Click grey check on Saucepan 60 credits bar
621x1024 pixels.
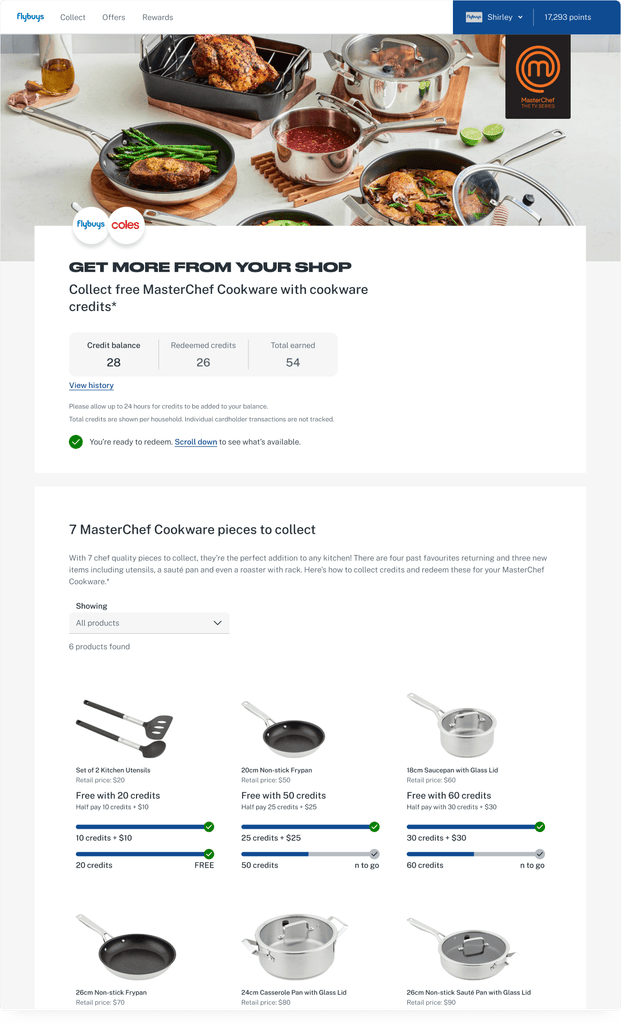(540, 854)
